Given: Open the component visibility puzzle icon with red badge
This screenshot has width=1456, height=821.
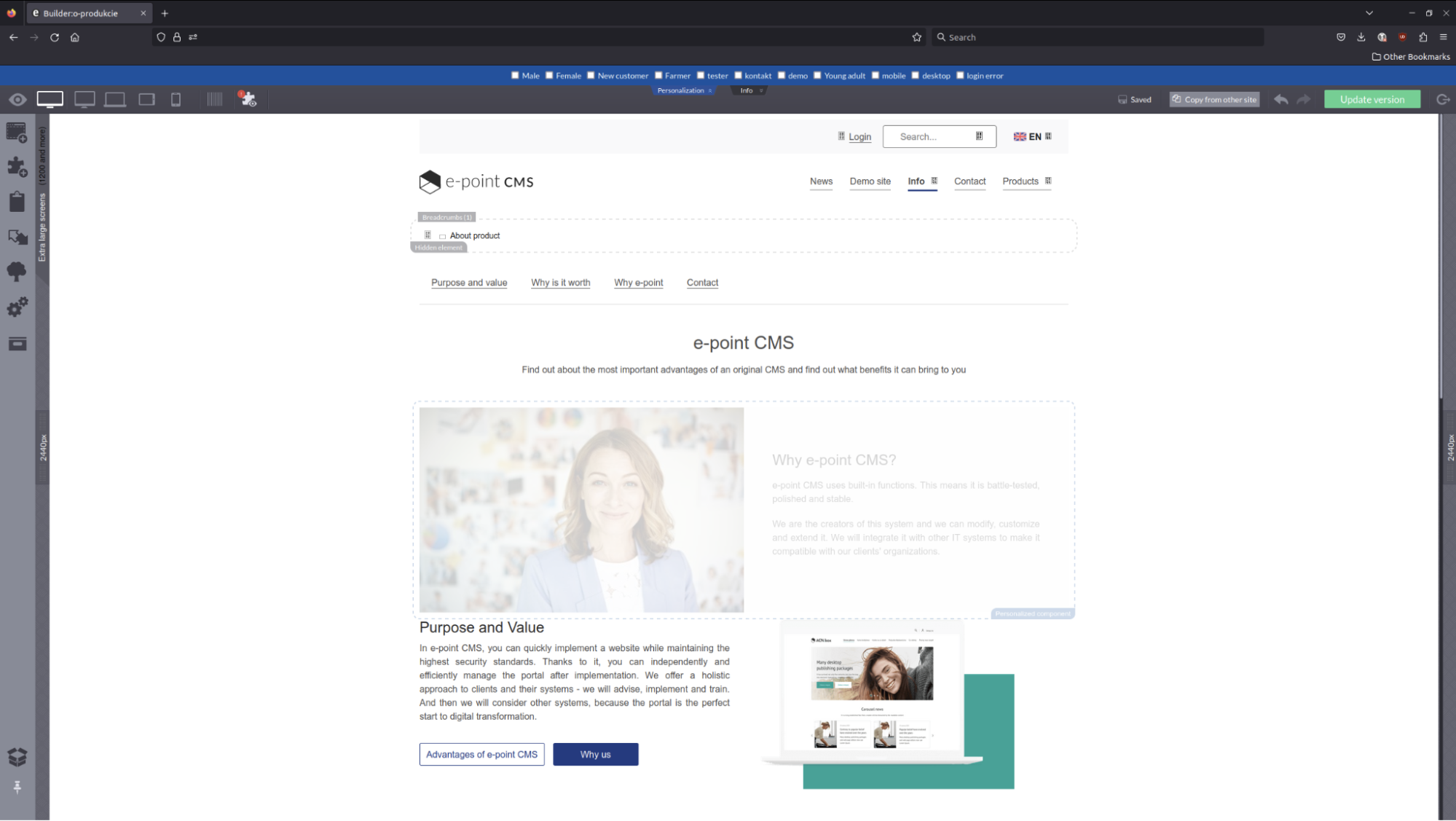Looking at the screenshot, I should 248,100.
